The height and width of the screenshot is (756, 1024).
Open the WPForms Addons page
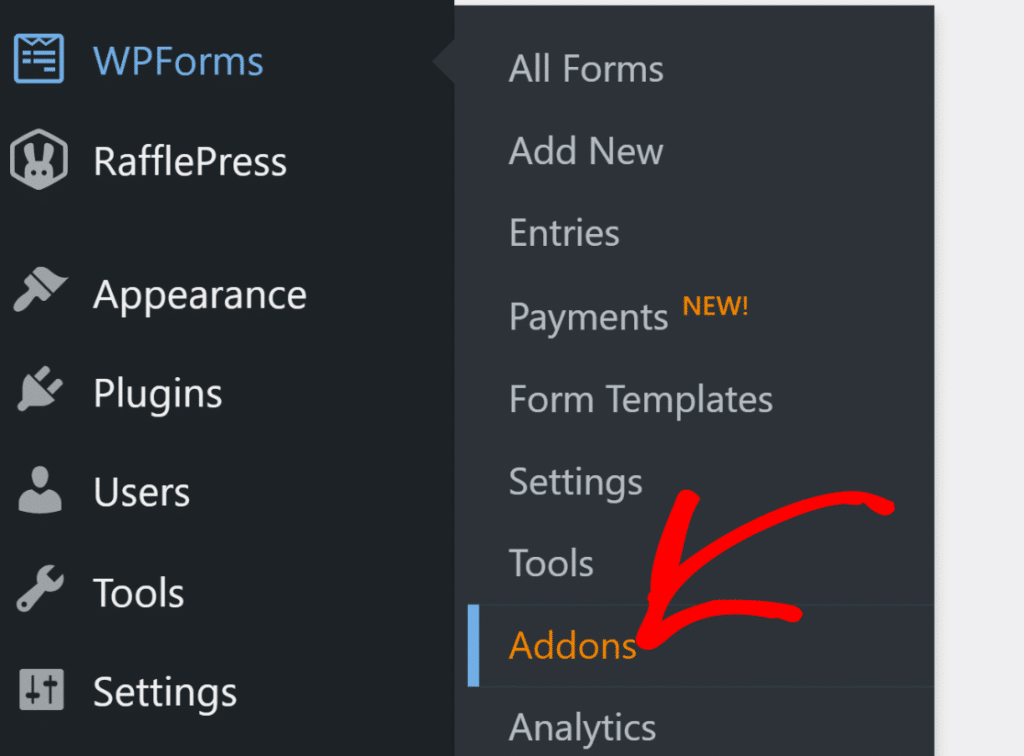click(573, 646)
